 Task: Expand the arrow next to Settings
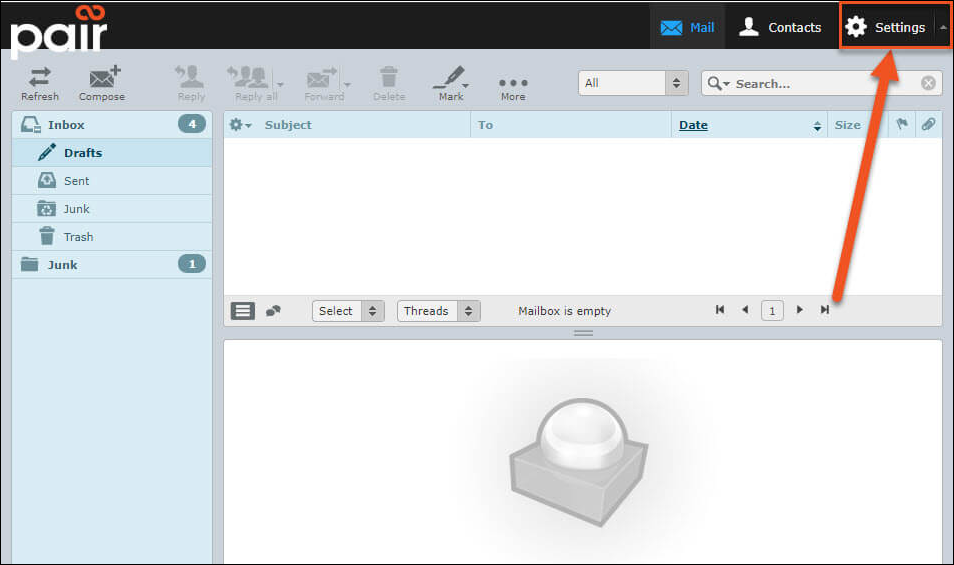(x=942, y=27)
